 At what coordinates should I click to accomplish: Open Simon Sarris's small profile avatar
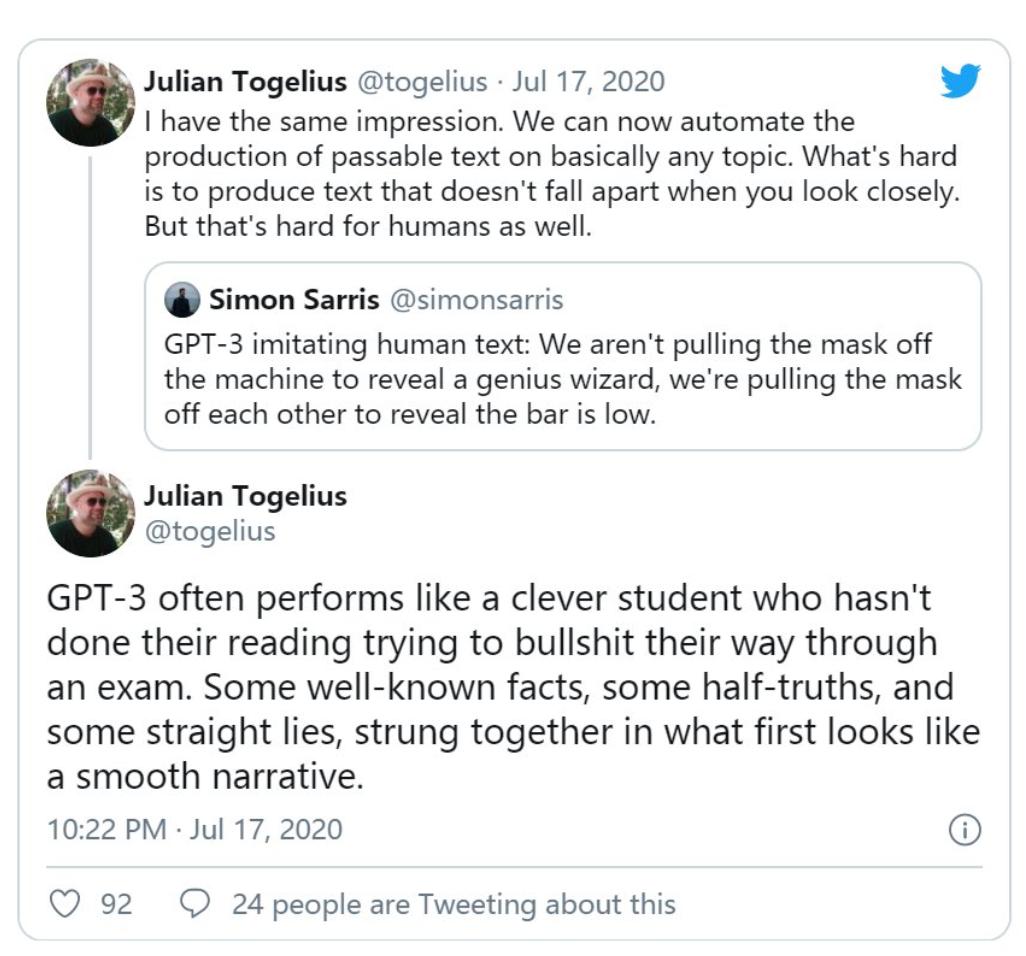[x=182, y=300]
